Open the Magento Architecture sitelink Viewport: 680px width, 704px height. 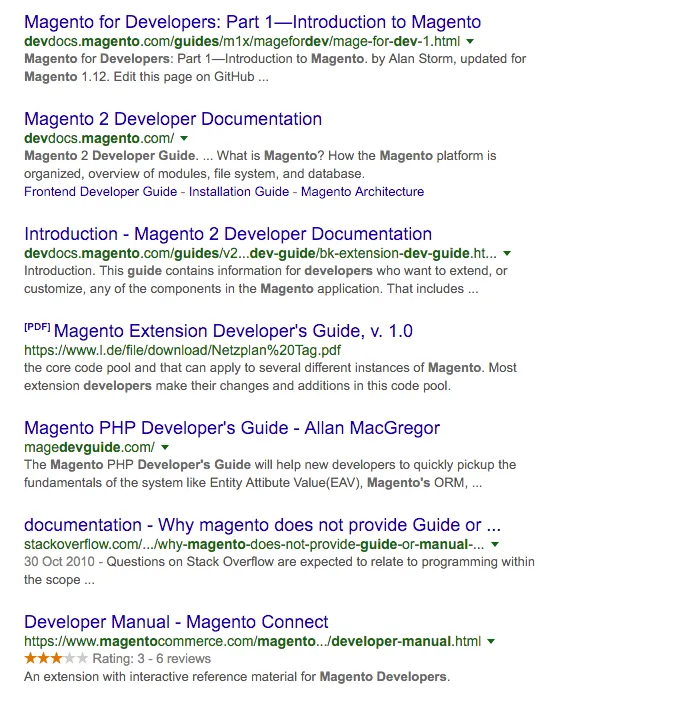pyautogui.click(x=362, y=192)
